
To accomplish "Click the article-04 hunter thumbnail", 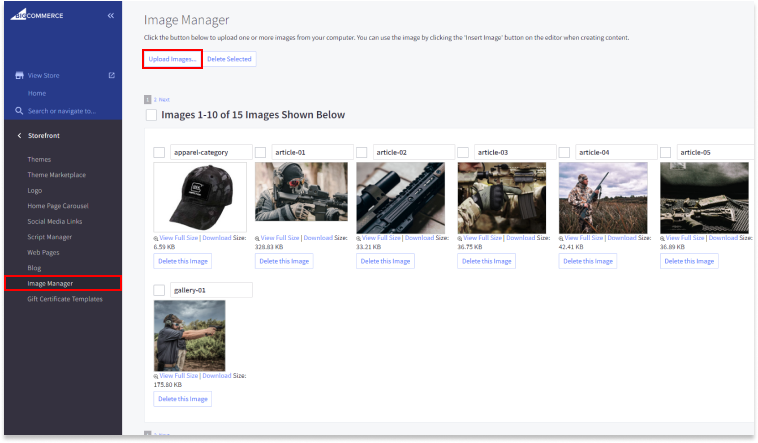I will (603, 198).
